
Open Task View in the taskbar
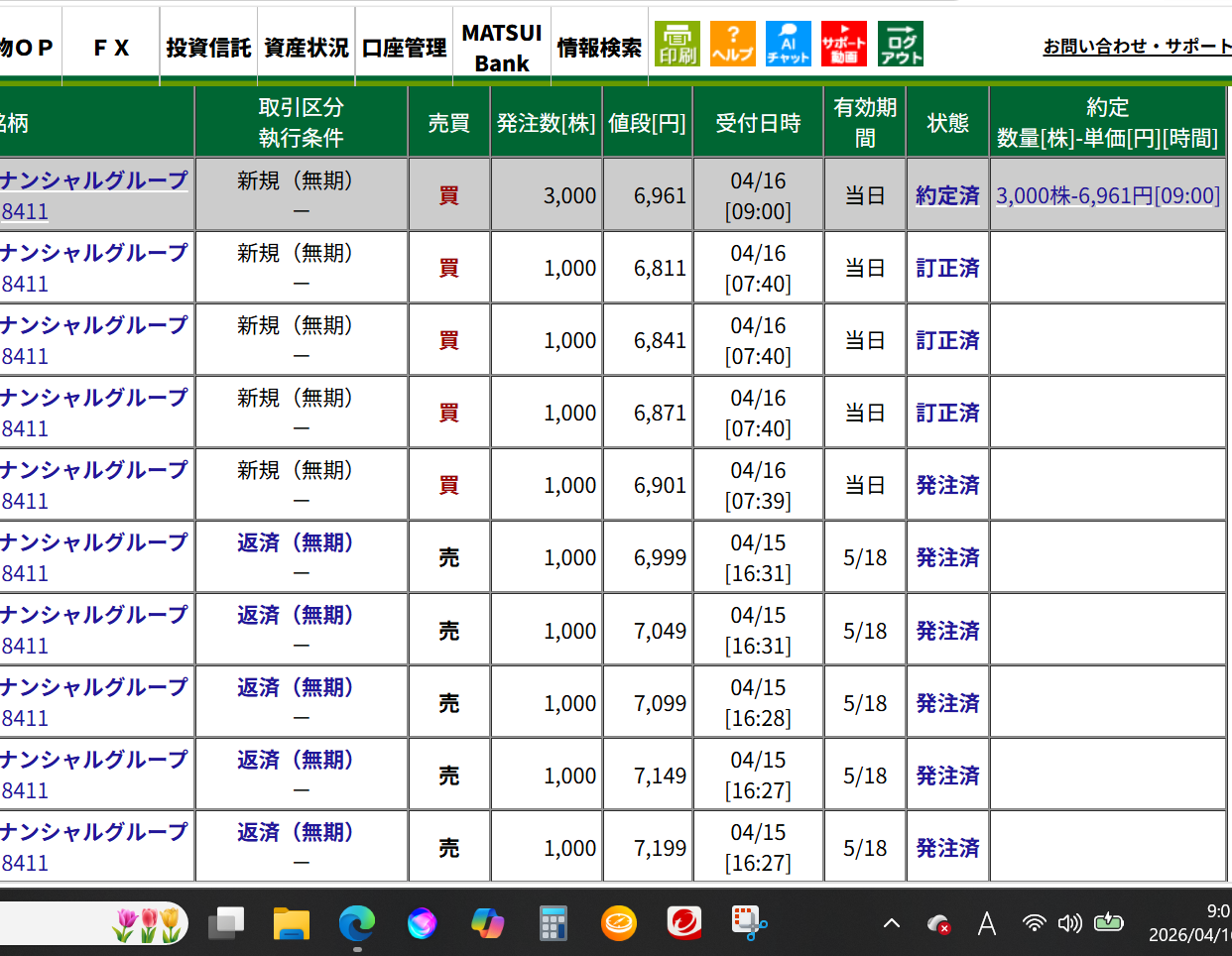(226, 923)
